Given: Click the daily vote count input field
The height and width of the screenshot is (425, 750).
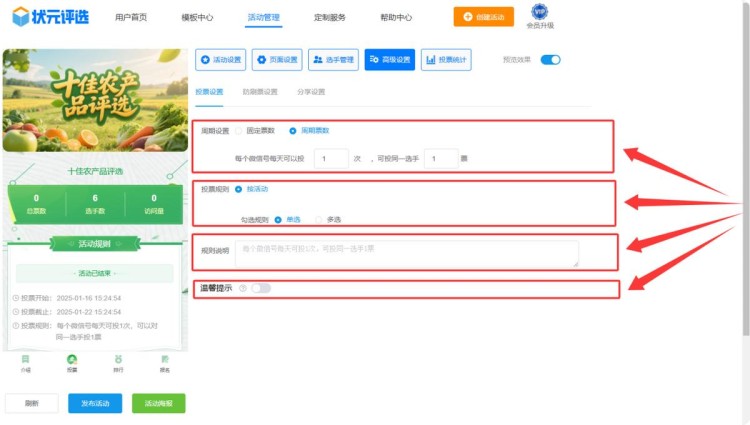Looking at the screenshot, I should [x=330, y=158].
